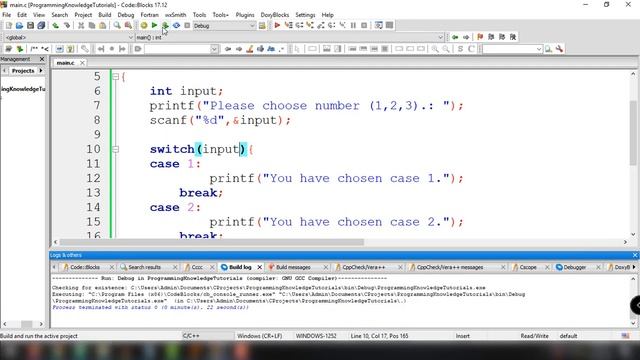The height and width of the screenshot is (360, 640).
Task: Click the Save all files icon
Action: (41, 25)
